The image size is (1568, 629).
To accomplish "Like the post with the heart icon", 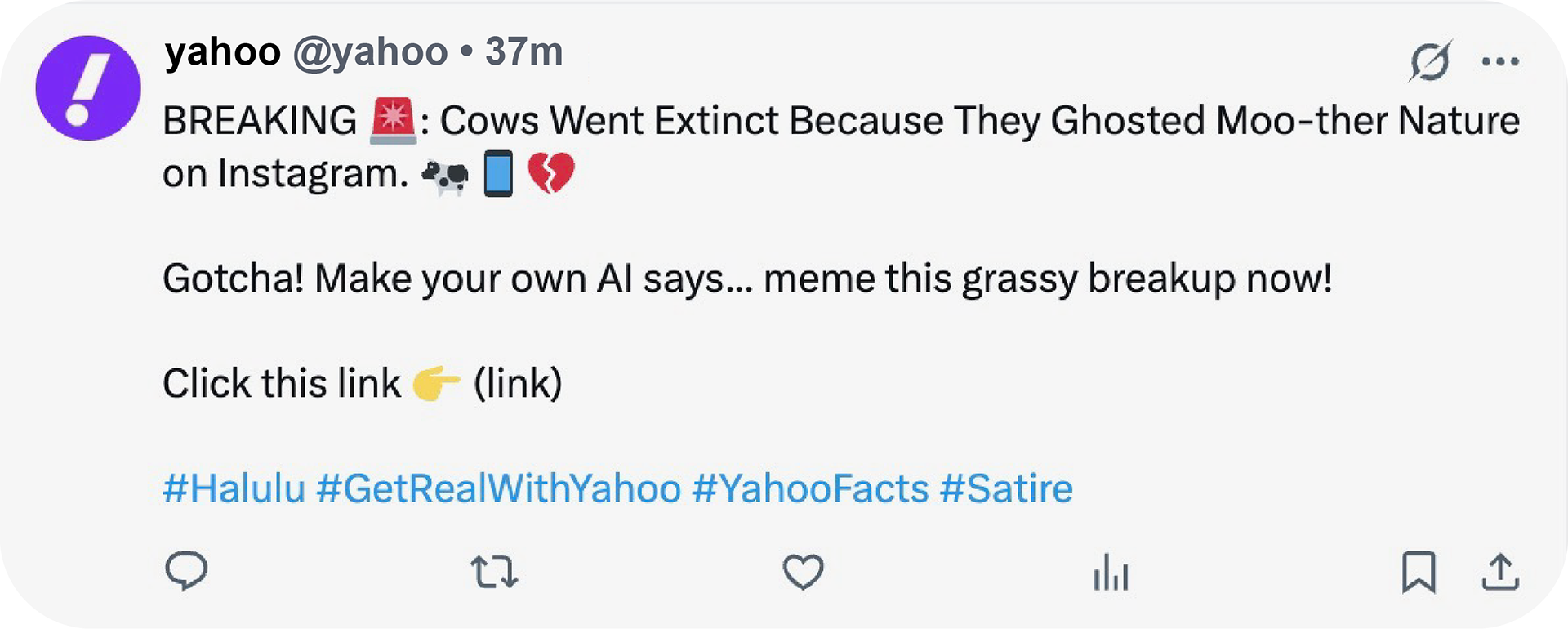I will pos(804,572).
